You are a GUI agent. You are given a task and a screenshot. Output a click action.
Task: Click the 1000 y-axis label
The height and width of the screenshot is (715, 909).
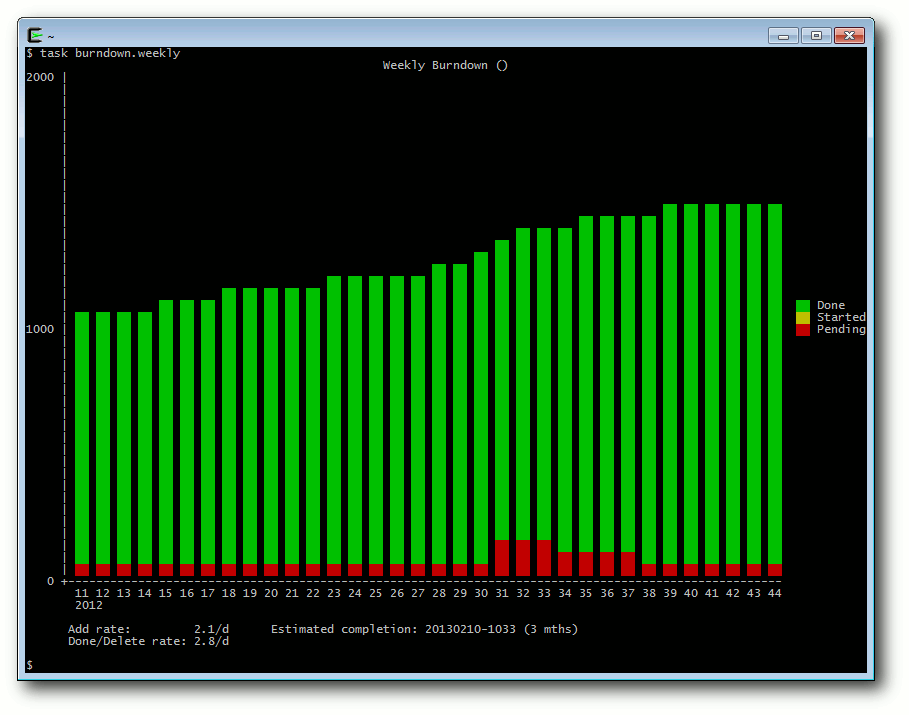(40, 329)
